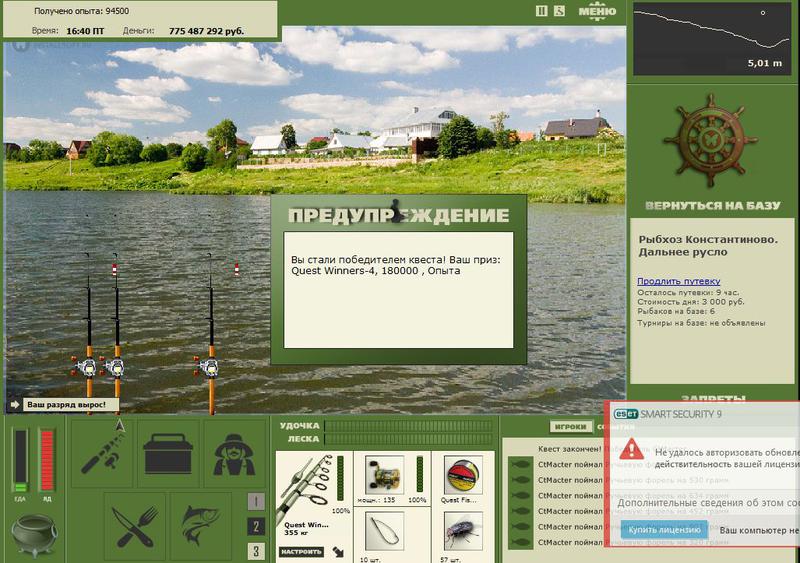Click the ЛЕСКА tension bar
The image size is (800, 563).
pyautogui.click(x=409, y=439)
